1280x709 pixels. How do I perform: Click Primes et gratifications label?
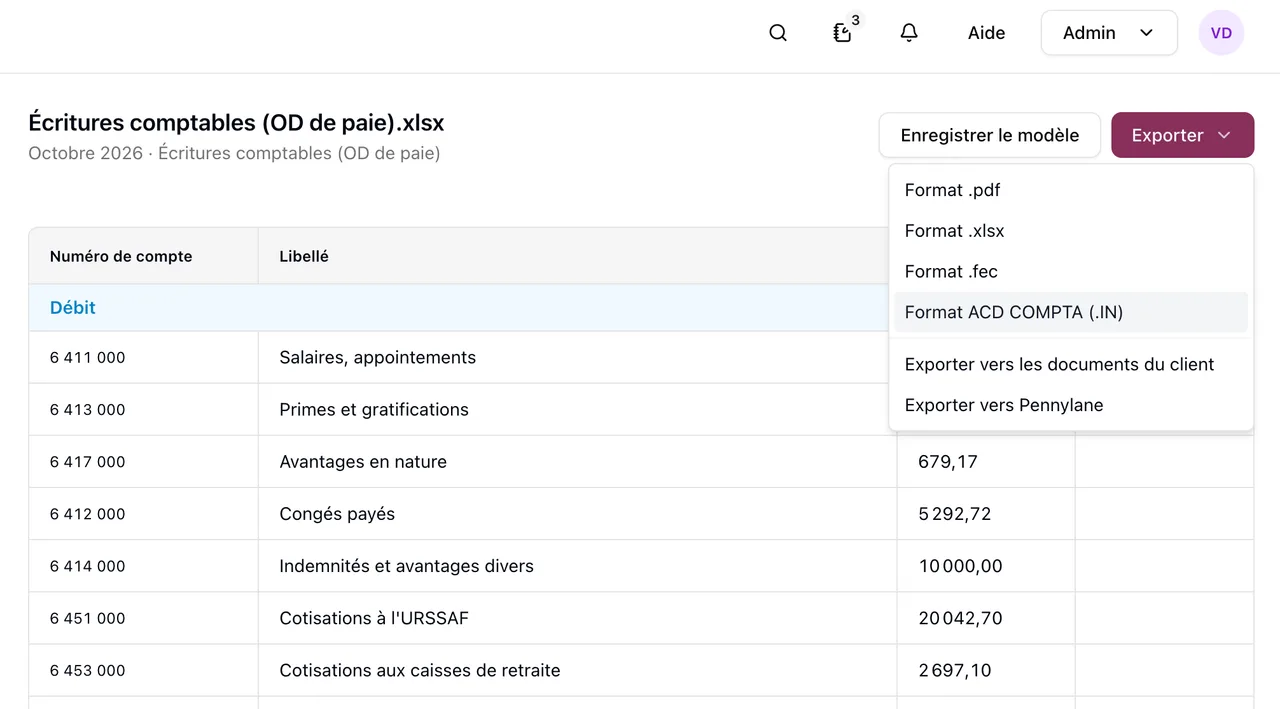[374, 409]
